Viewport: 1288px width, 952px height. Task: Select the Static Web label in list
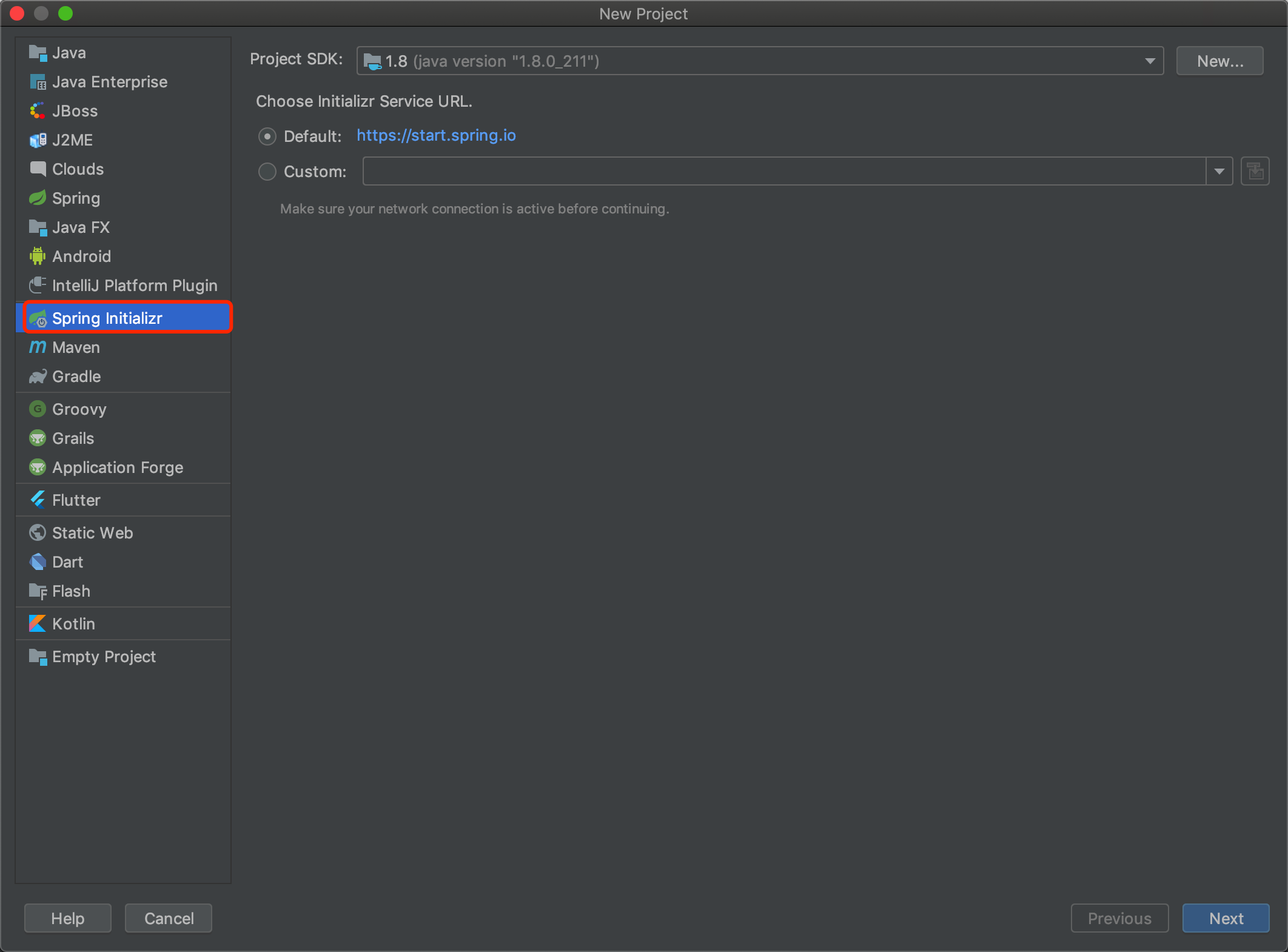(x=92, y=533)
